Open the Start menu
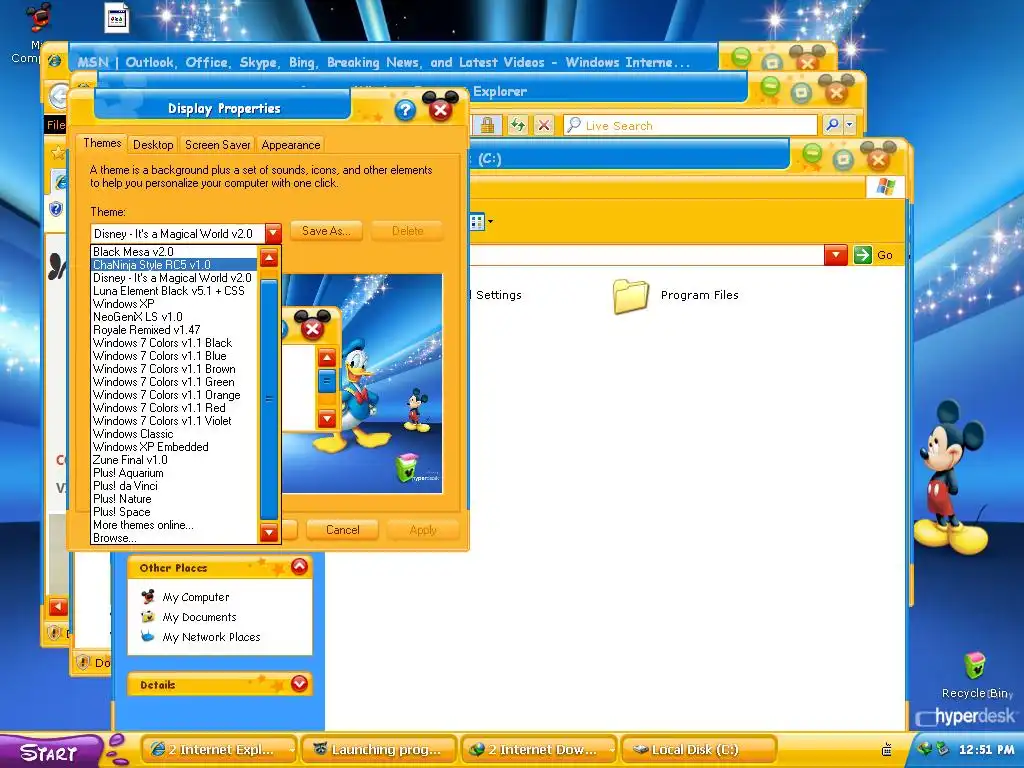The height and width of the screenshot is (768, 1024). [50, 752]
